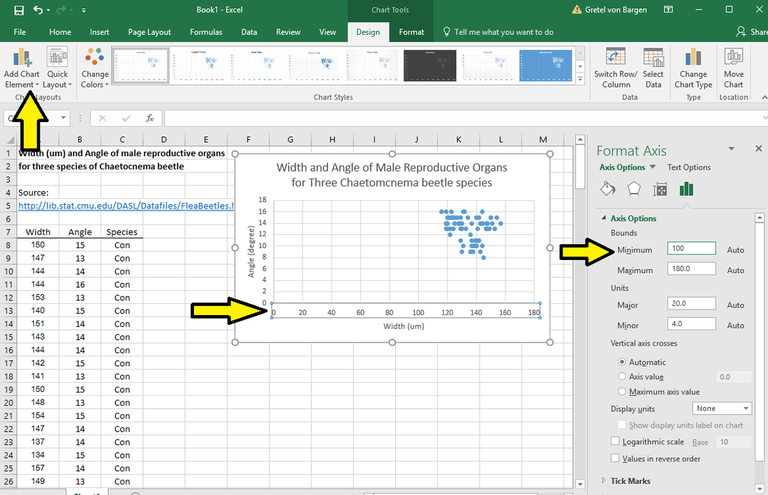
Task: Choose Maximum axis value radio option
Action: pos(624,392)
